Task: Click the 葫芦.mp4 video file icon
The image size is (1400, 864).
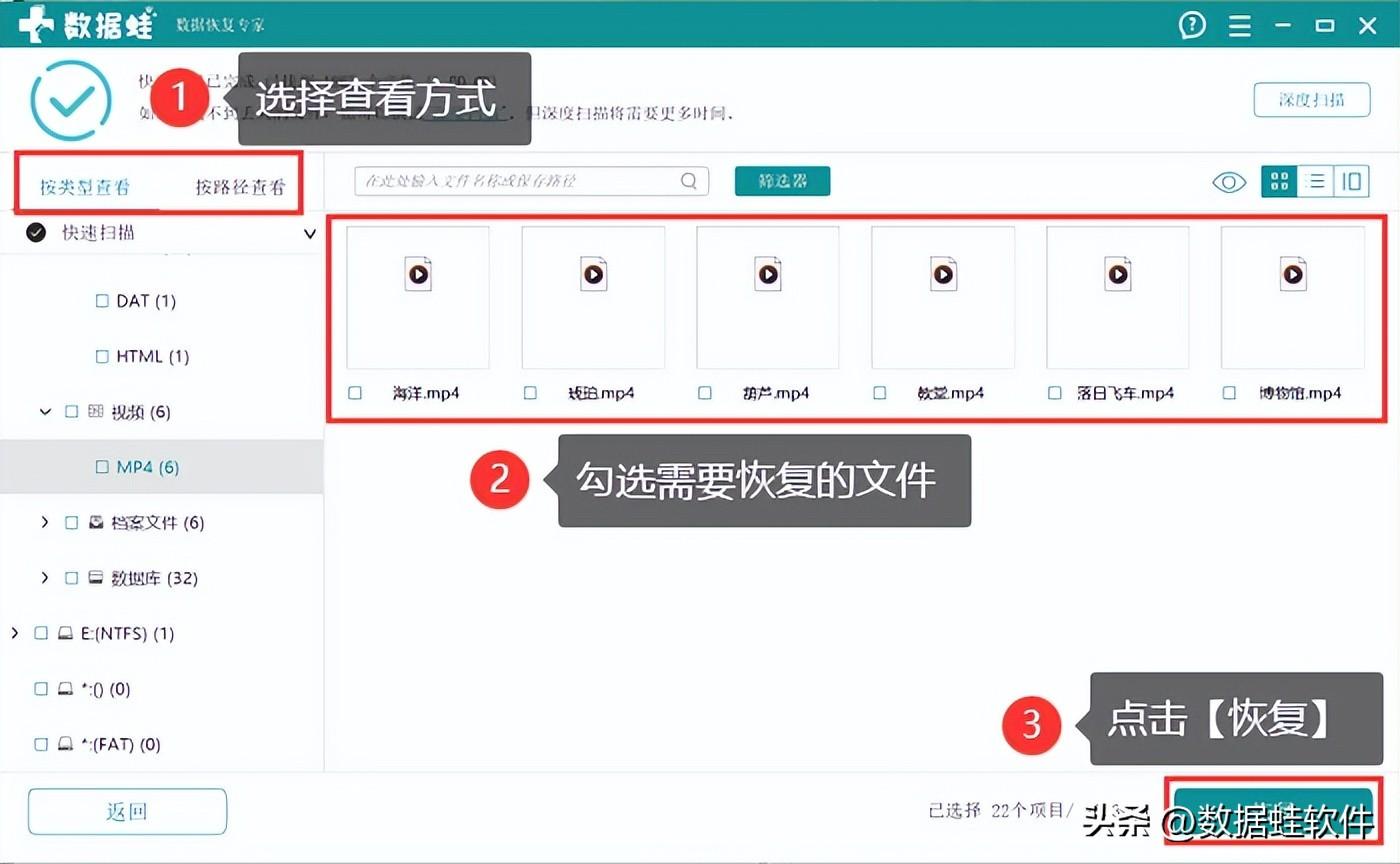Action: [x=768, y=273]
